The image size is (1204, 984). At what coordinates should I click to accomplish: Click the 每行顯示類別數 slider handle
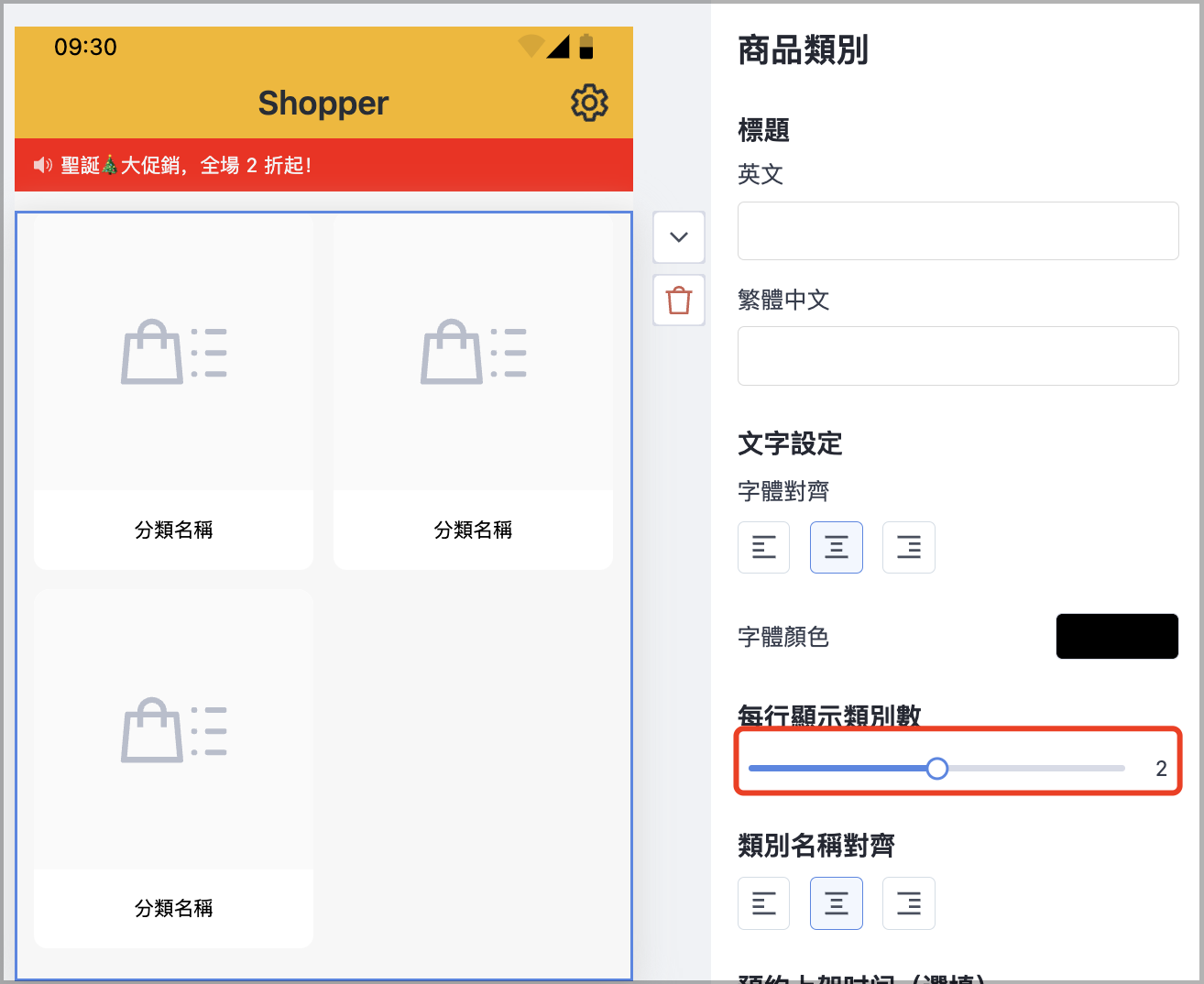[936, 768]
